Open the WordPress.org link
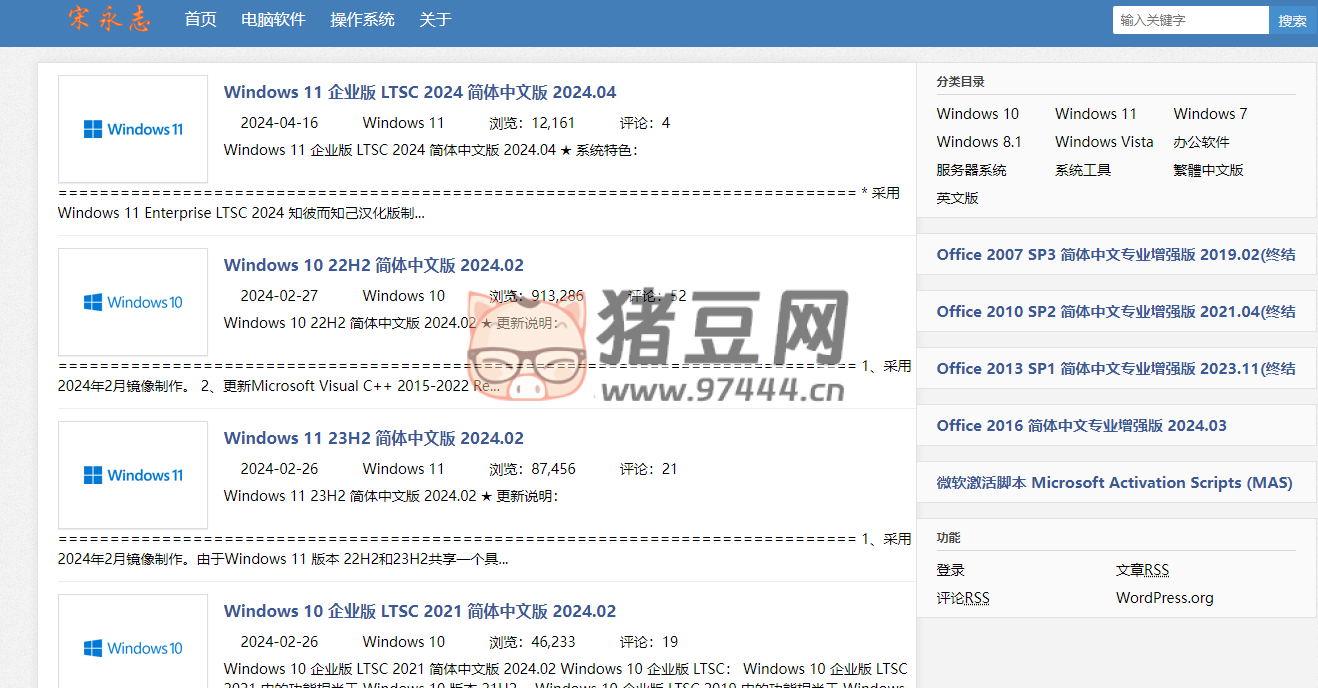Viewport: 1318px width, 688px height. tap(1163, 597)
